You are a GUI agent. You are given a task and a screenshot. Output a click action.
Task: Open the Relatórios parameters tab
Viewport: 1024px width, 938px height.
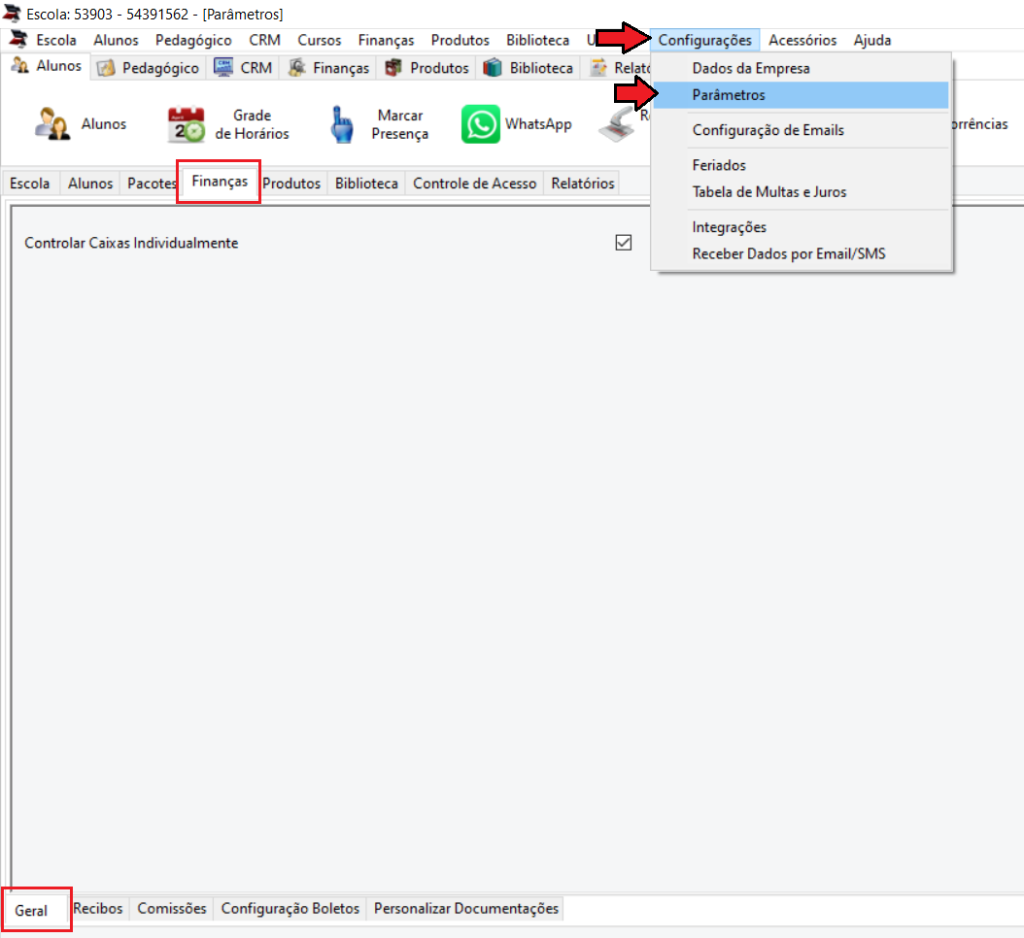click(583, 184)
